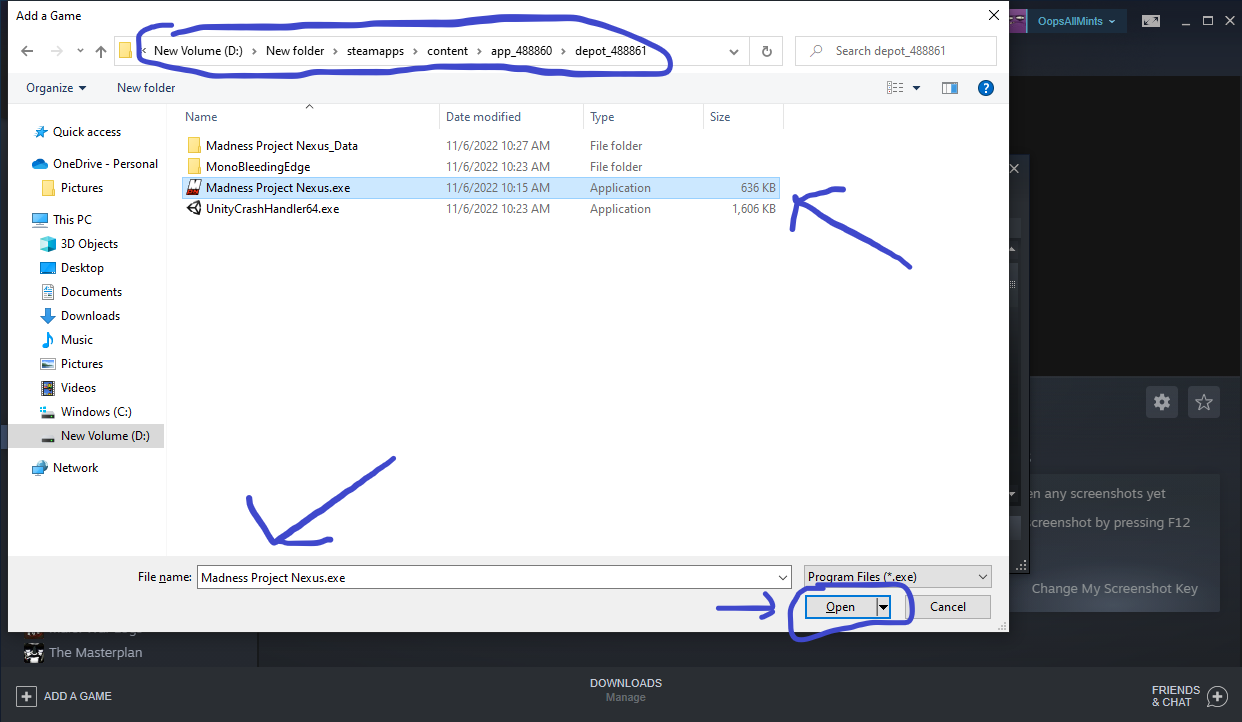The width and height of the screenshot is (1242, 722).
Task: Click the Search depot_488861 box
Action: click(896, 51)
